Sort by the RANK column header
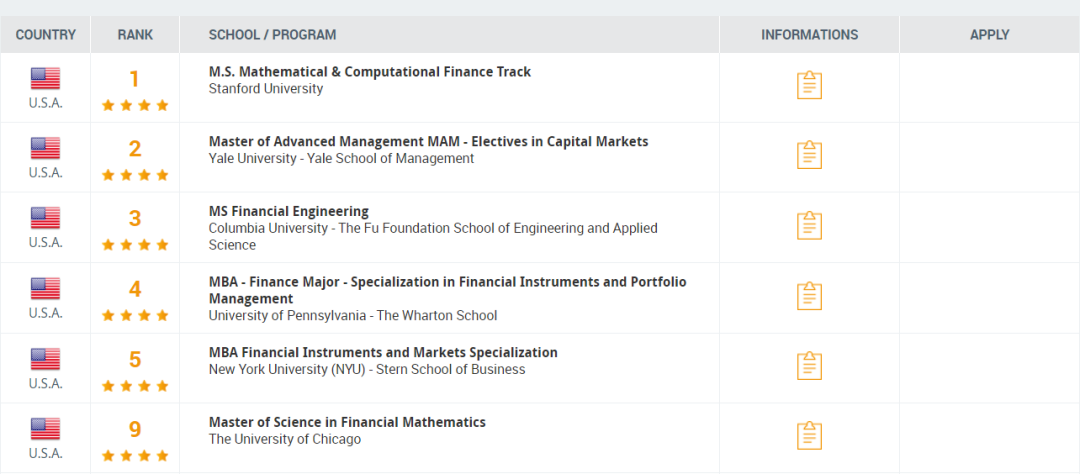This screenshot has width=1080, height=474. 135,34
